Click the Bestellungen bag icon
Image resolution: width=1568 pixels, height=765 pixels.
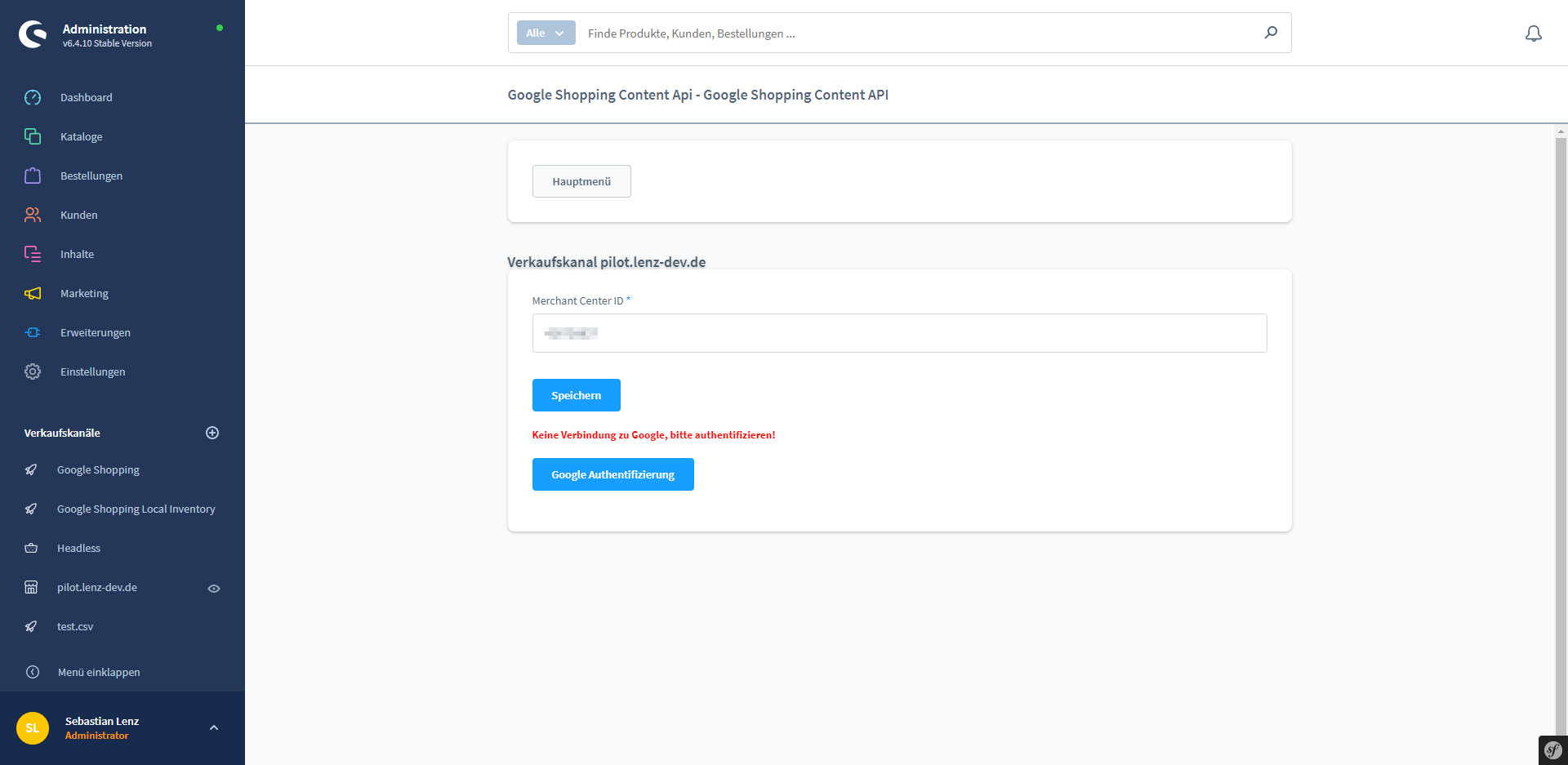33,176
